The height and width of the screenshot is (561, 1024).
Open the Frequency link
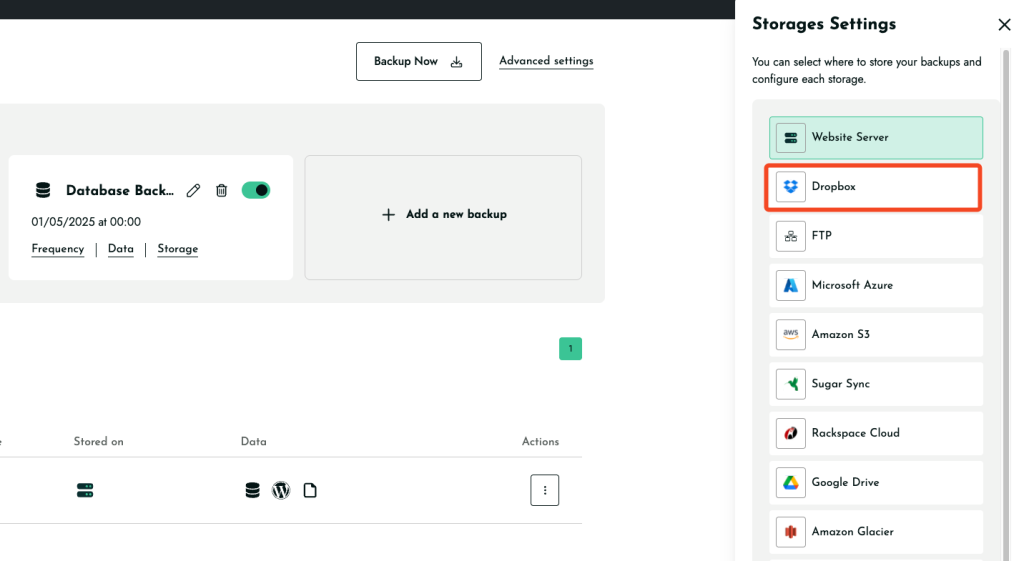tap(57, 249)
